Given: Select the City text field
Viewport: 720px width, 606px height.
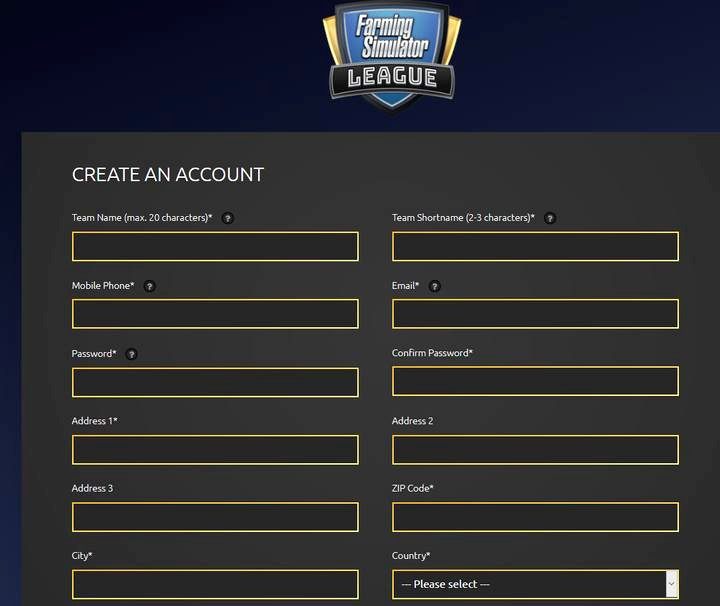Looking at the screenshot, I should pos(215,584).
